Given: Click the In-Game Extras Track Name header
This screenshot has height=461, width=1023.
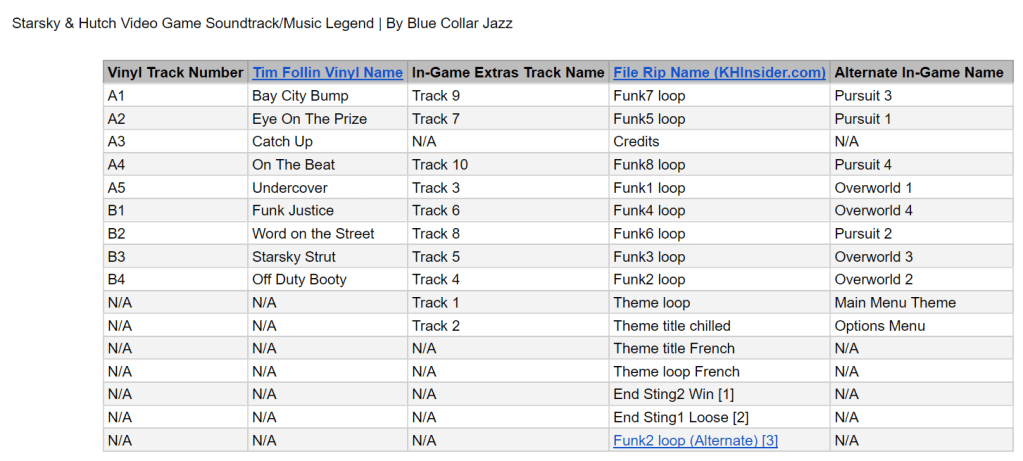Looking at the screenshot, I should (x=508, y=72).
